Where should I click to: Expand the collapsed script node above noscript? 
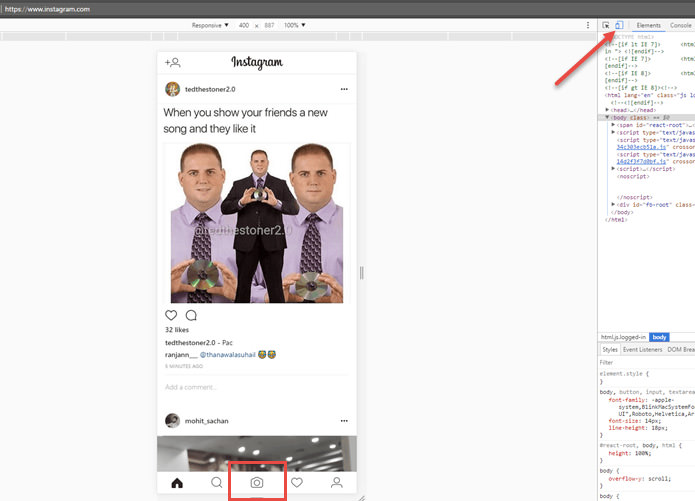613,169
